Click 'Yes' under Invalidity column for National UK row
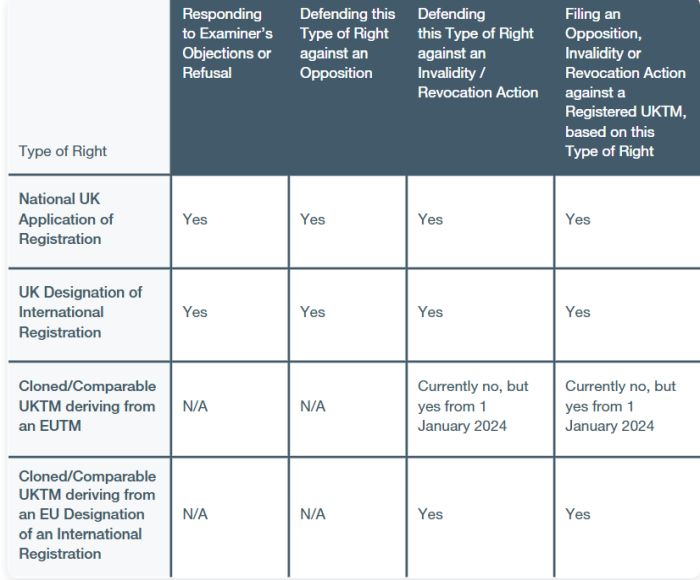 pyautogui.click(x=430, y=219)
